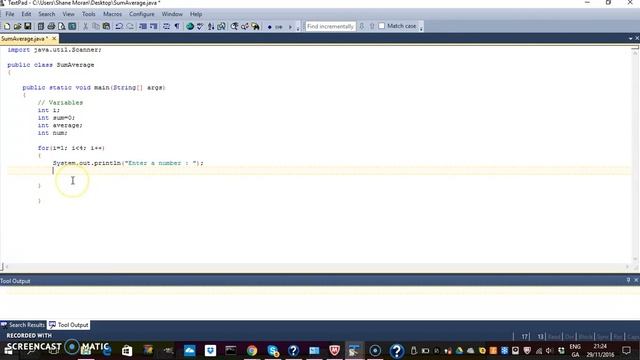The width and height of the screenshot is (640, 360).
Task: Open Print Preview from the toolbar
Action: pyautogui.click(x=62, y=26)
